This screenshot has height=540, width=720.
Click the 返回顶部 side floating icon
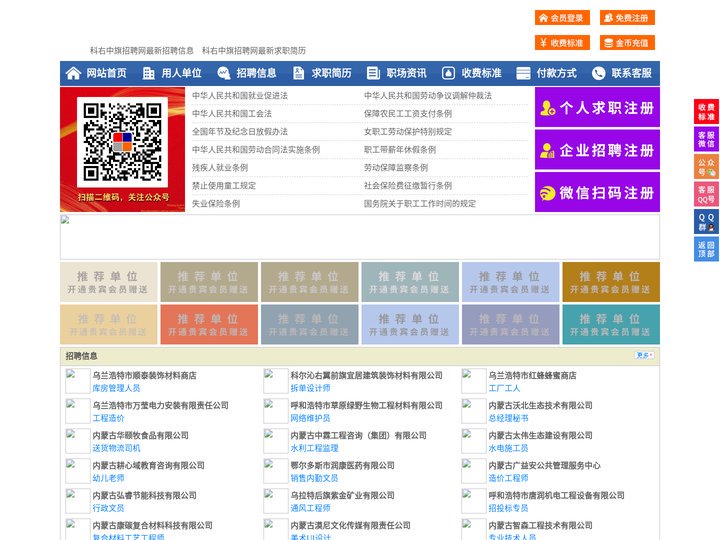tap(706, 249)
